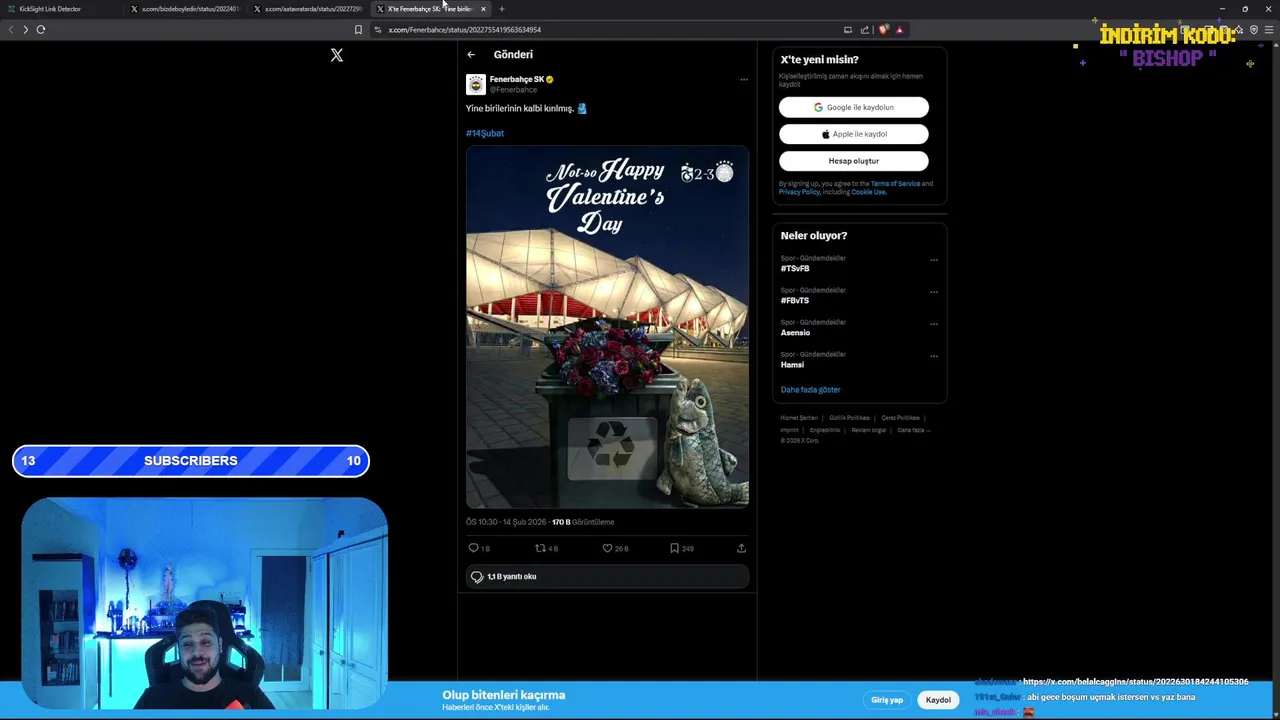Open a new browser tab with plus
1280x720 pixels.
pos(502,9)
